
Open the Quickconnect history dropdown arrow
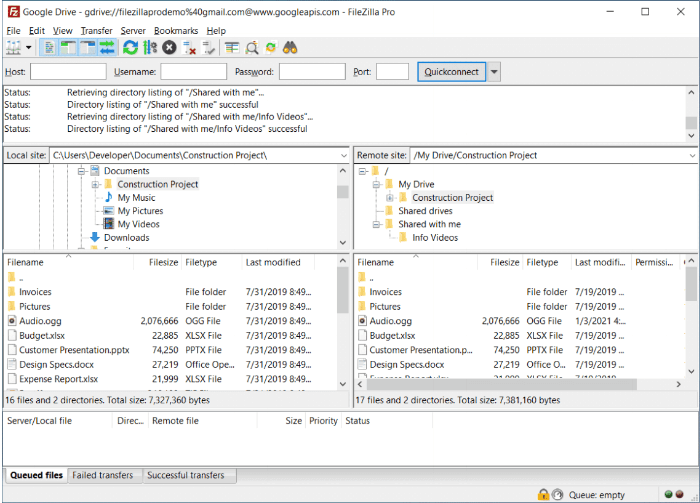coord(494,72)
